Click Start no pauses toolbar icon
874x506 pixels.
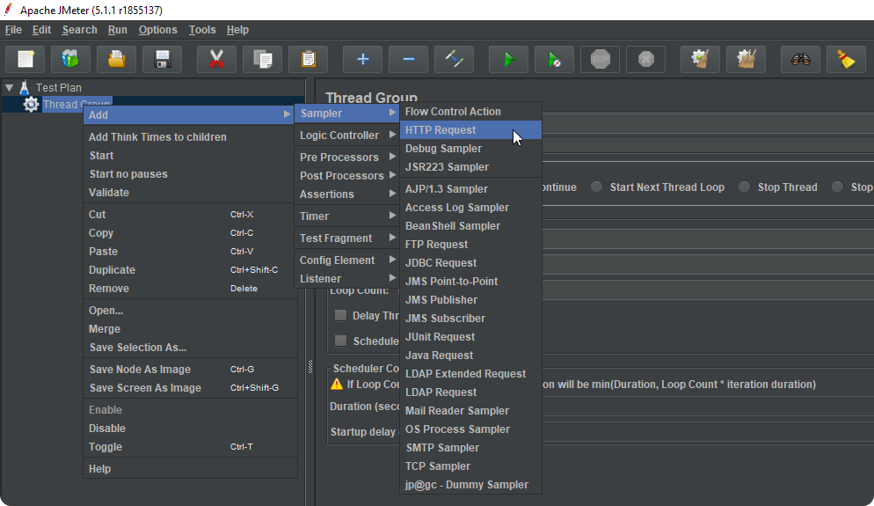(555, 59)
